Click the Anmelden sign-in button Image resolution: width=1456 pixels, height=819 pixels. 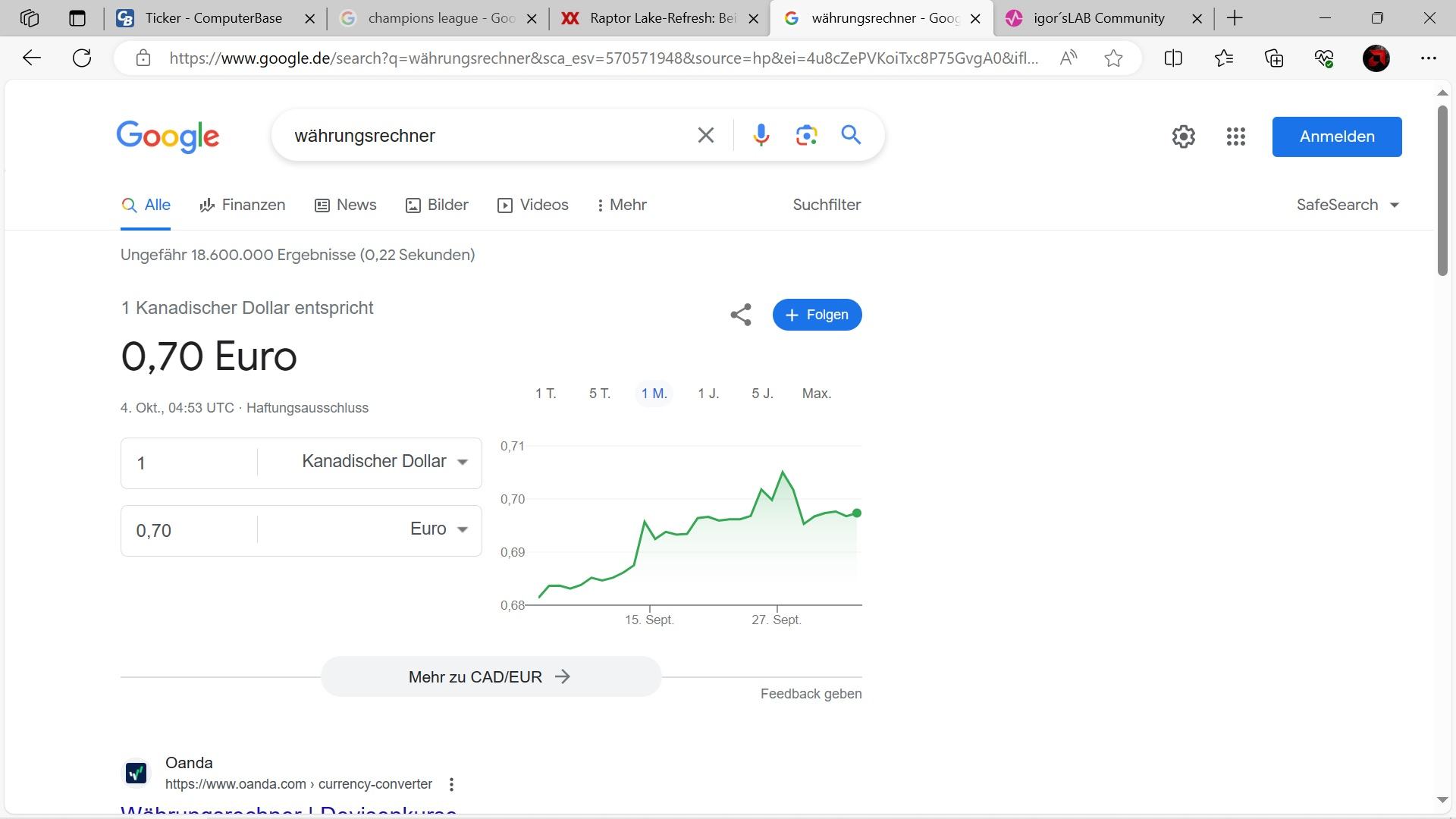click(x=1336, y=136)
